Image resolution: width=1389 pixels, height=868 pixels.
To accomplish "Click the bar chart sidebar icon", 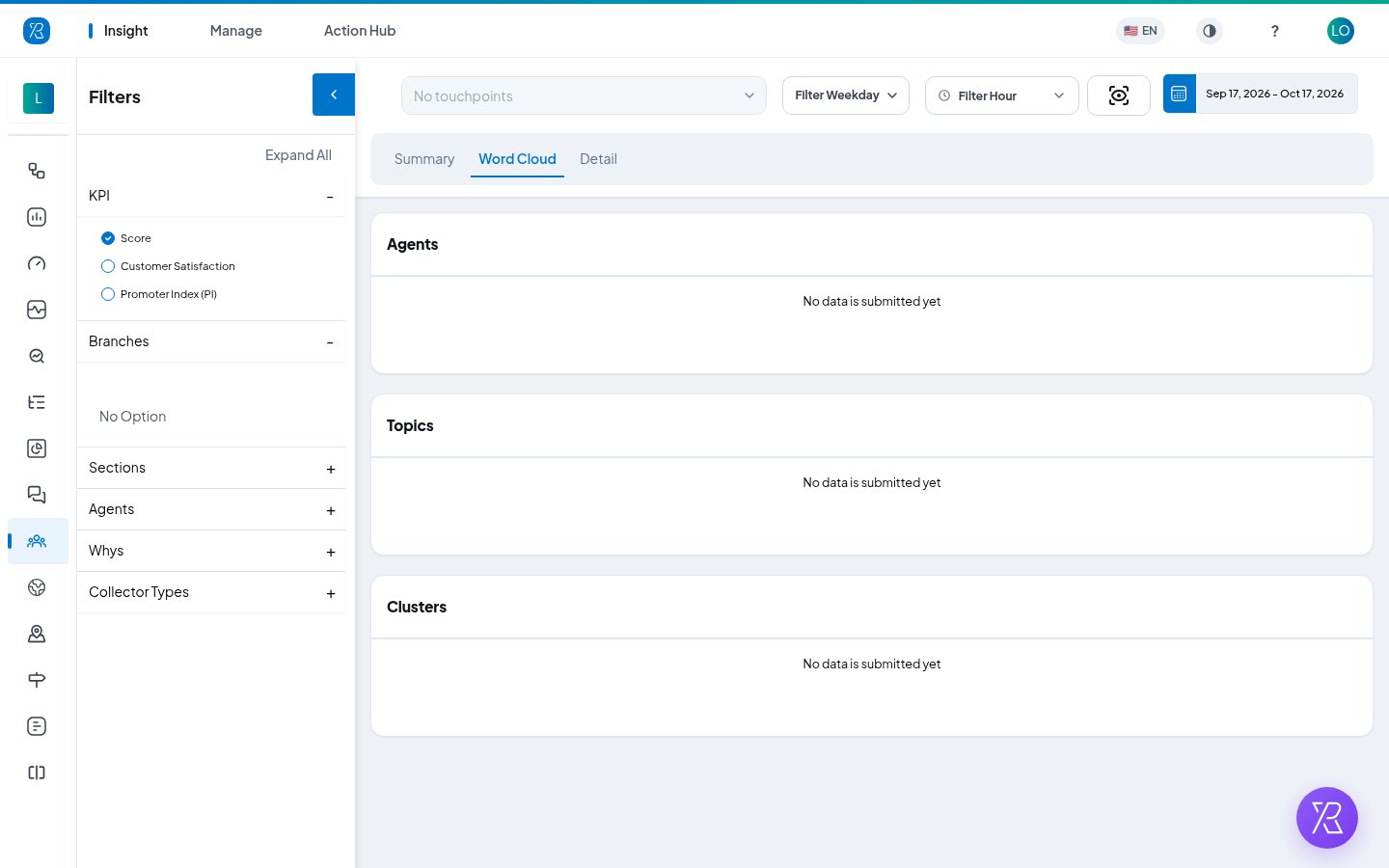I will (x=37, y=217).
